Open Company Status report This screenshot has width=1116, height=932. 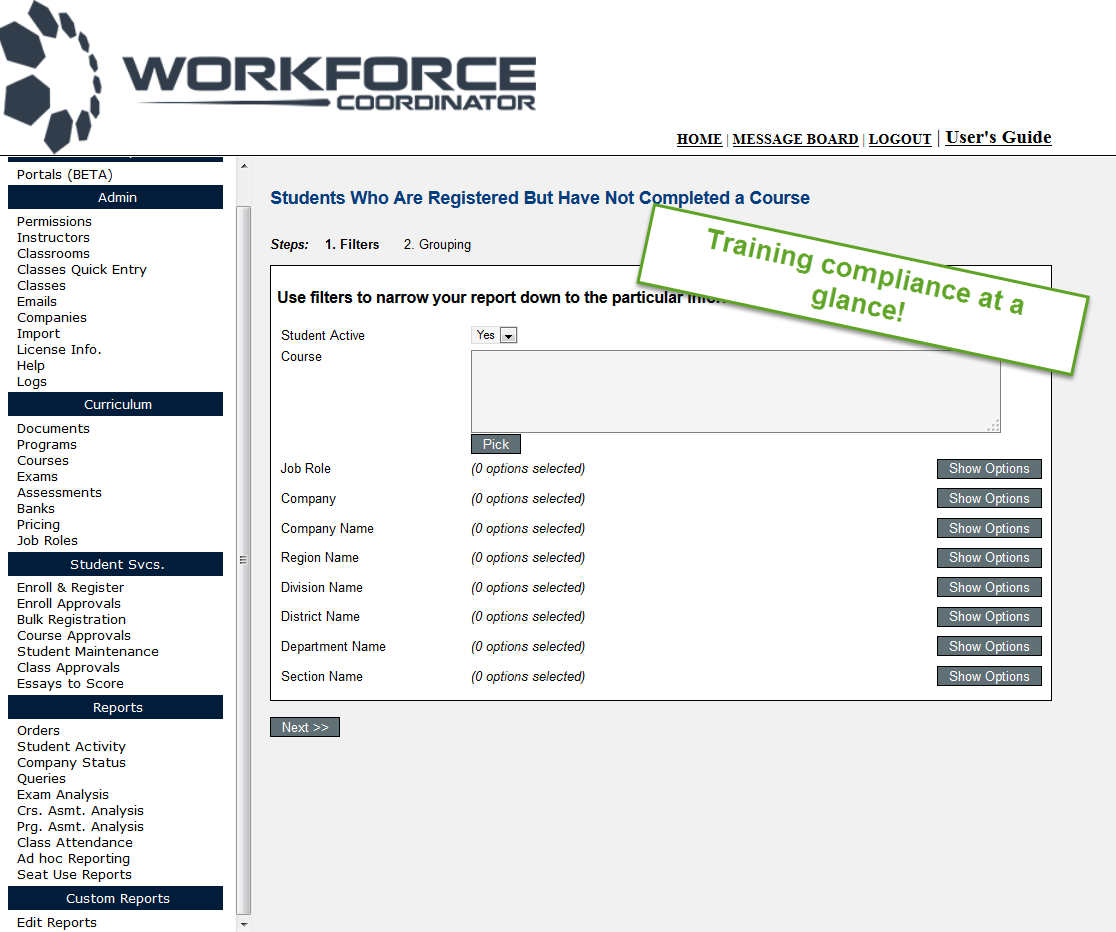point(71,763)
